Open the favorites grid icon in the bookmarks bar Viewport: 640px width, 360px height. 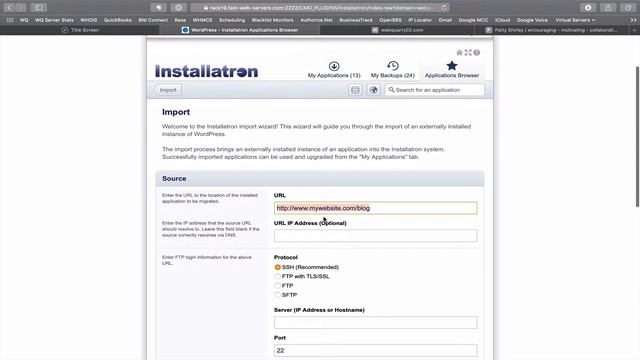pyautogui.click(x=10, y=20)
